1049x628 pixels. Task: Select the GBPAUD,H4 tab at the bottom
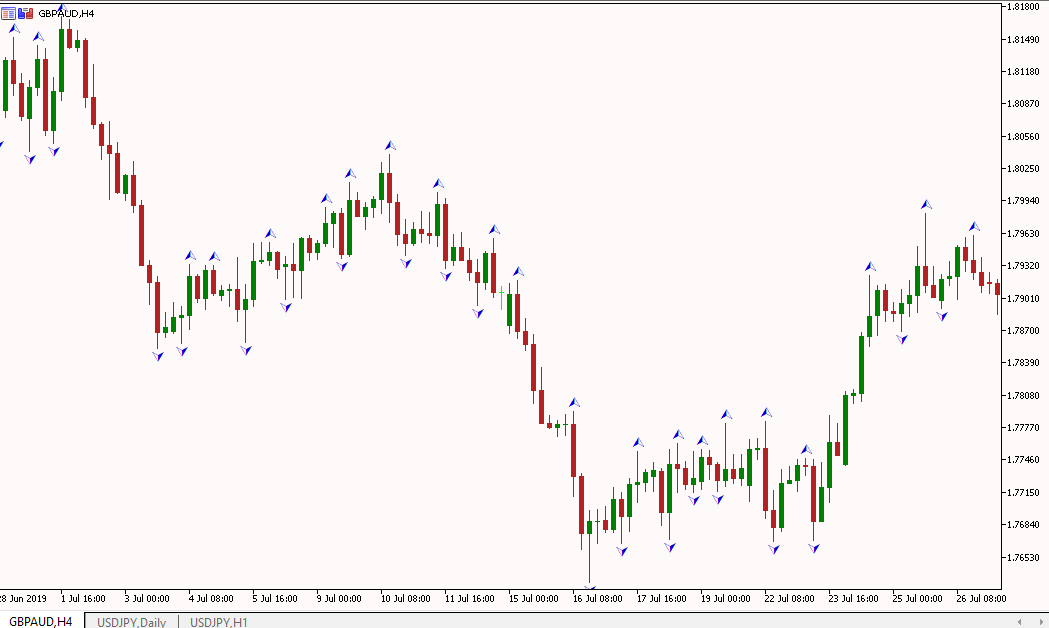tap(41, 622)
